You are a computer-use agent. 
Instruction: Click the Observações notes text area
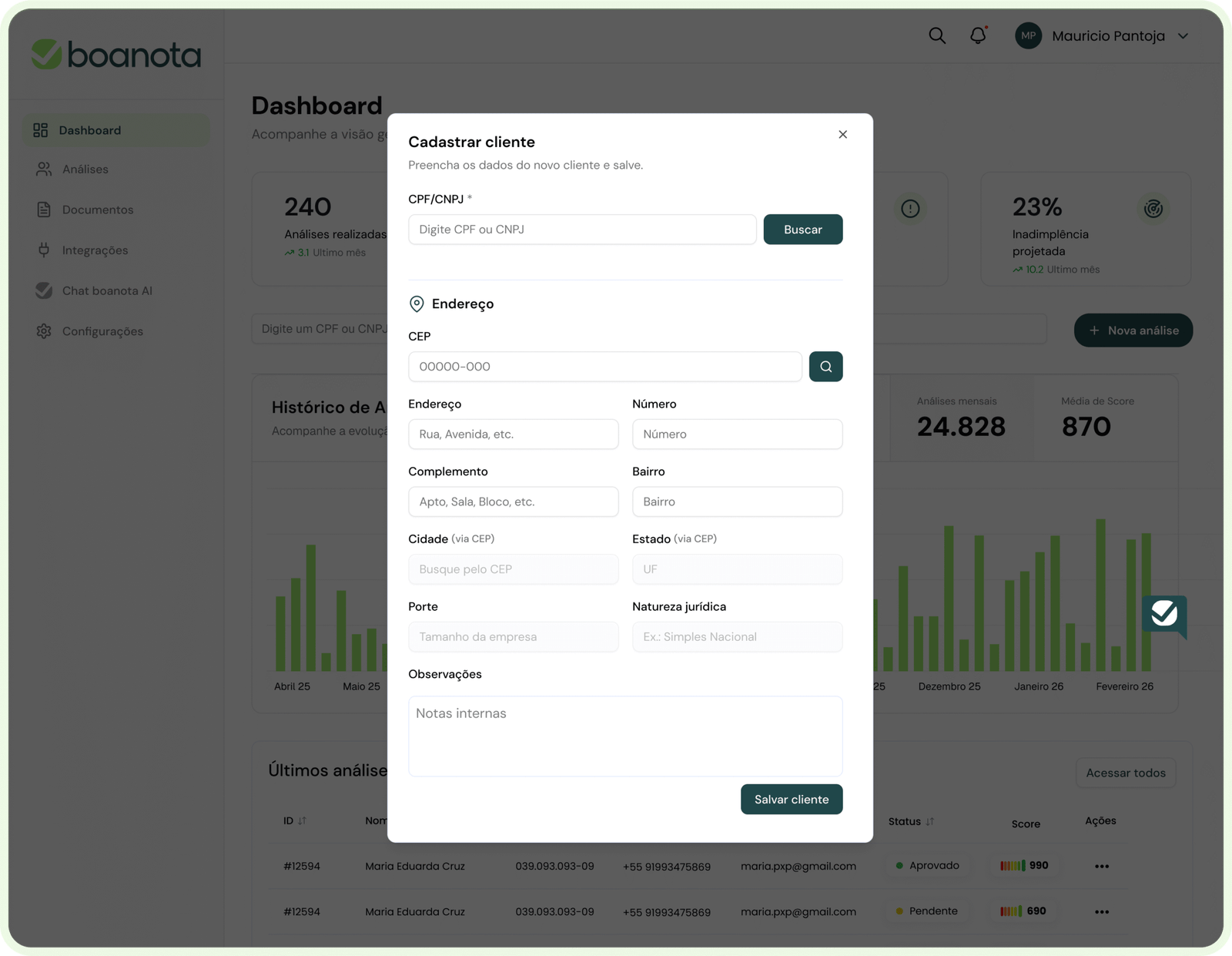click(x=624, y=736)
